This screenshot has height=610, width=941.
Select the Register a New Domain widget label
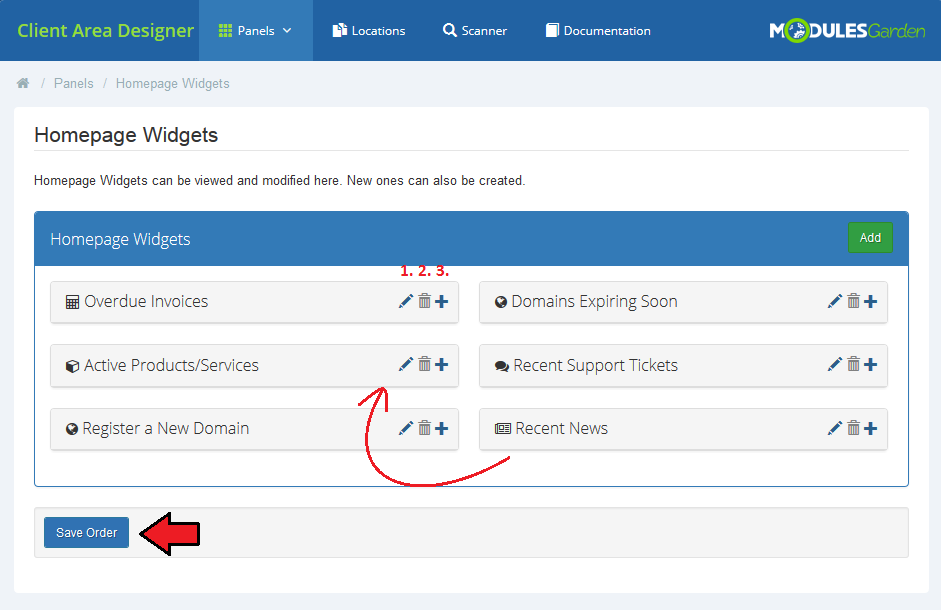pyautogui.click(x=166, y=428)
